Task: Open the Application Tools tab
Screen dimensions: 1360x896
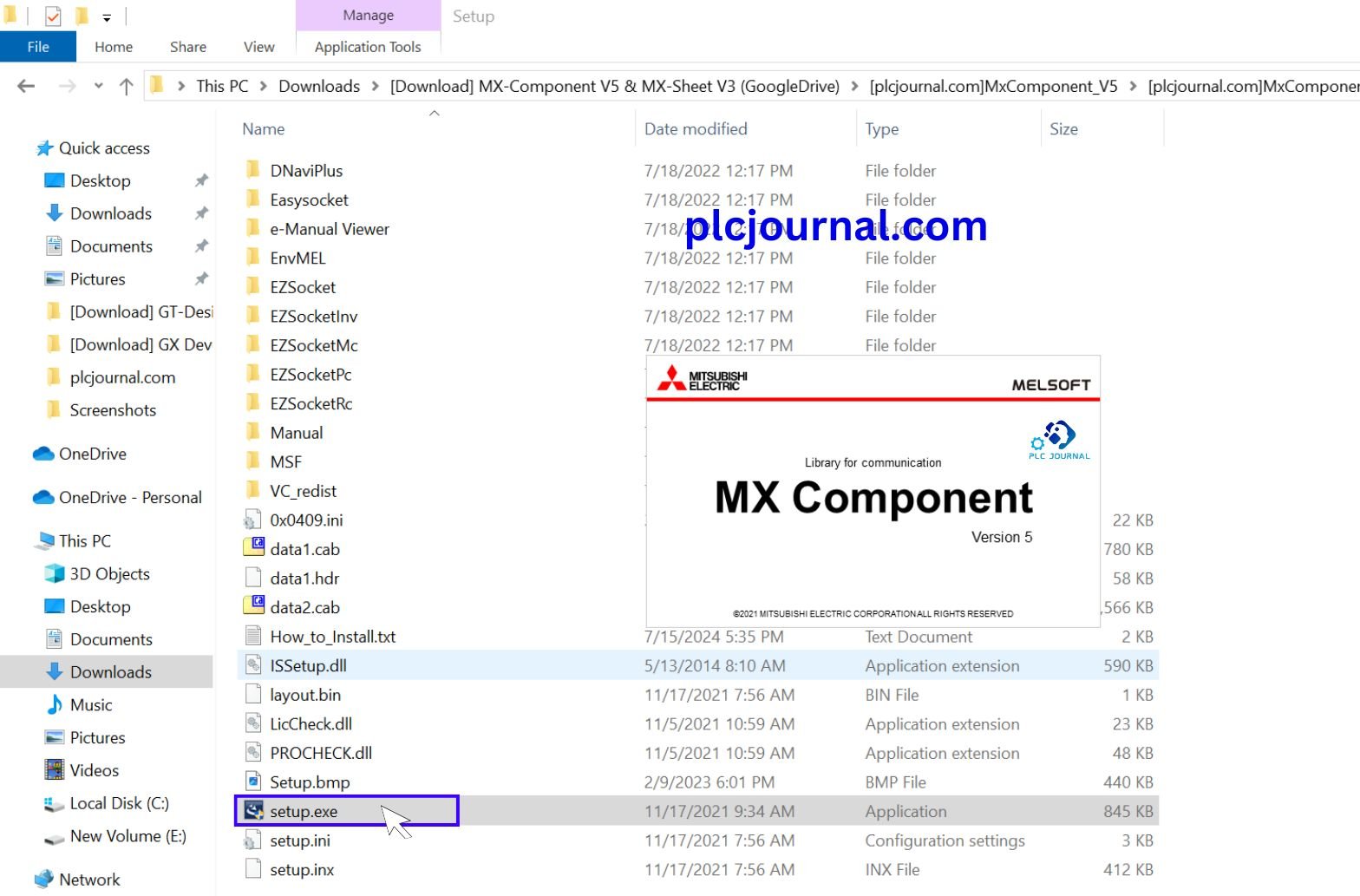Action: click(368, 47)
